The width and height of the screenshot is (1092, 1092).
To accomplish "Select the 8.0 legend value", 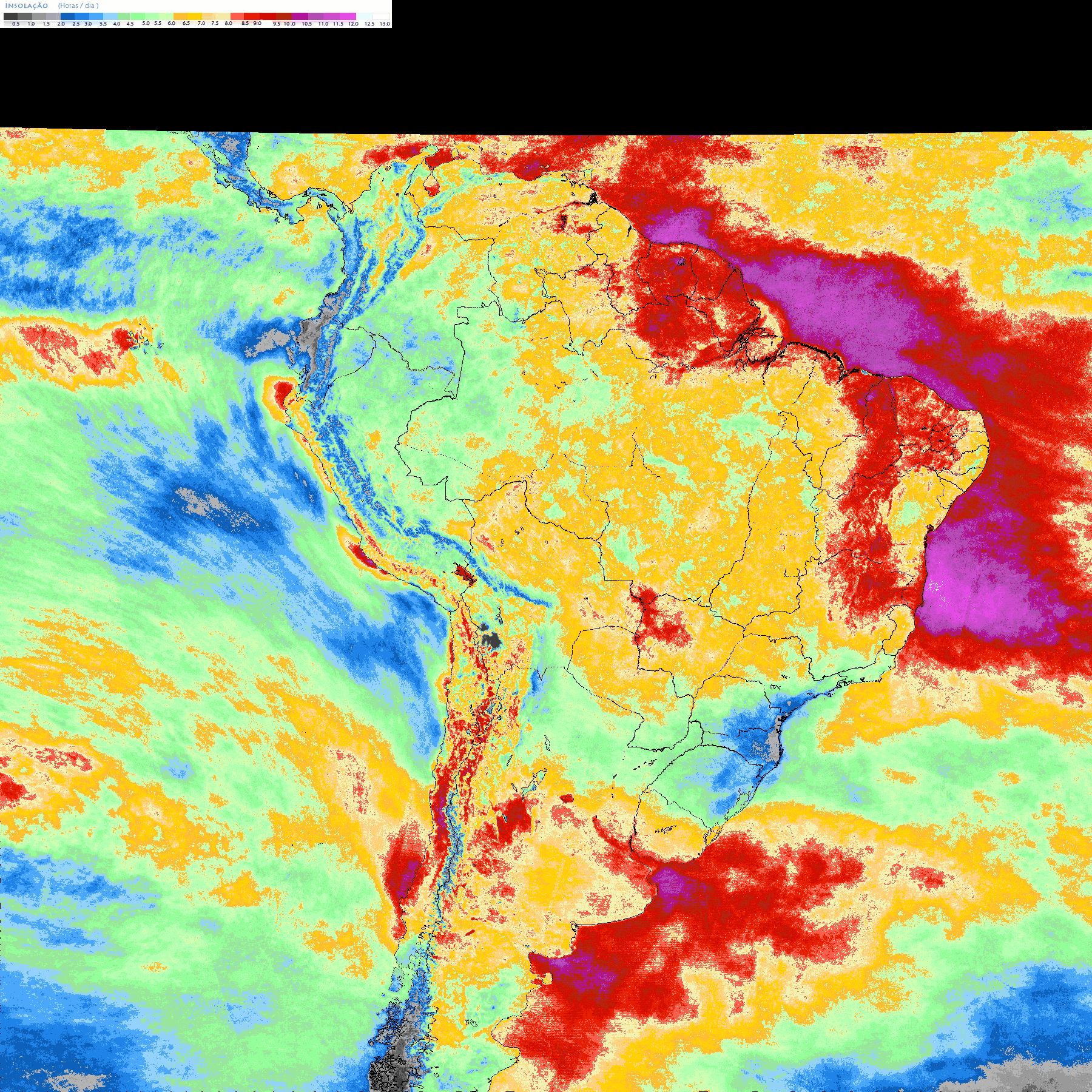I will [x=229, y=23].
